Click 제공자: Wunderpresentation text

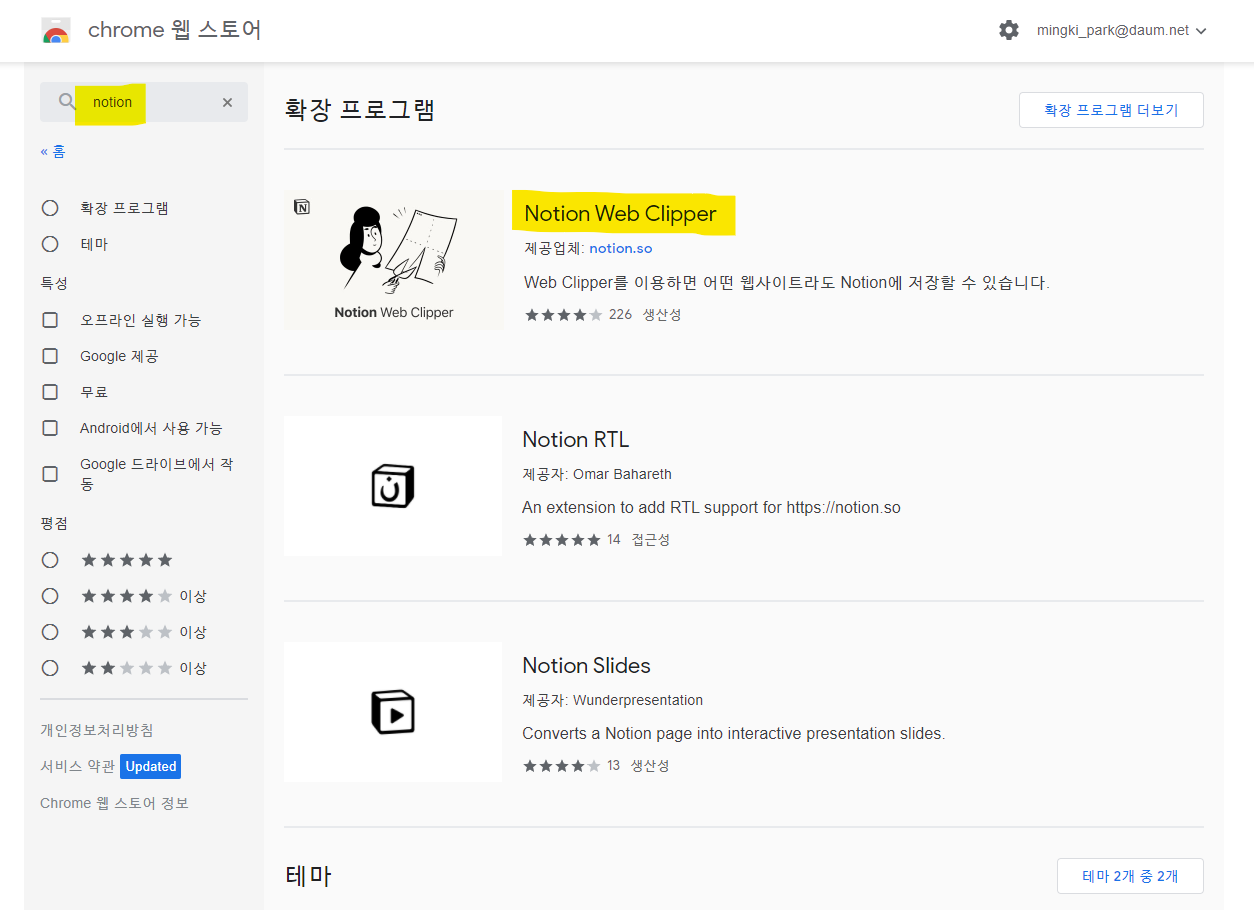[612, 700]
